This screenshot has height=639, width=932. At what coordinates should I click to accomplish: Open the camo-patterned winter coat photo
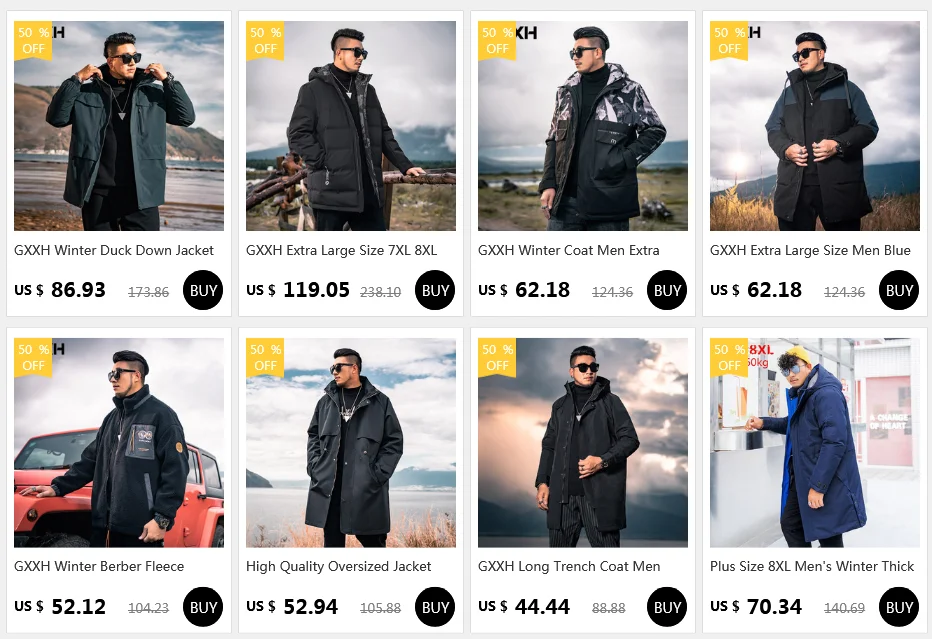coord(582,126)
